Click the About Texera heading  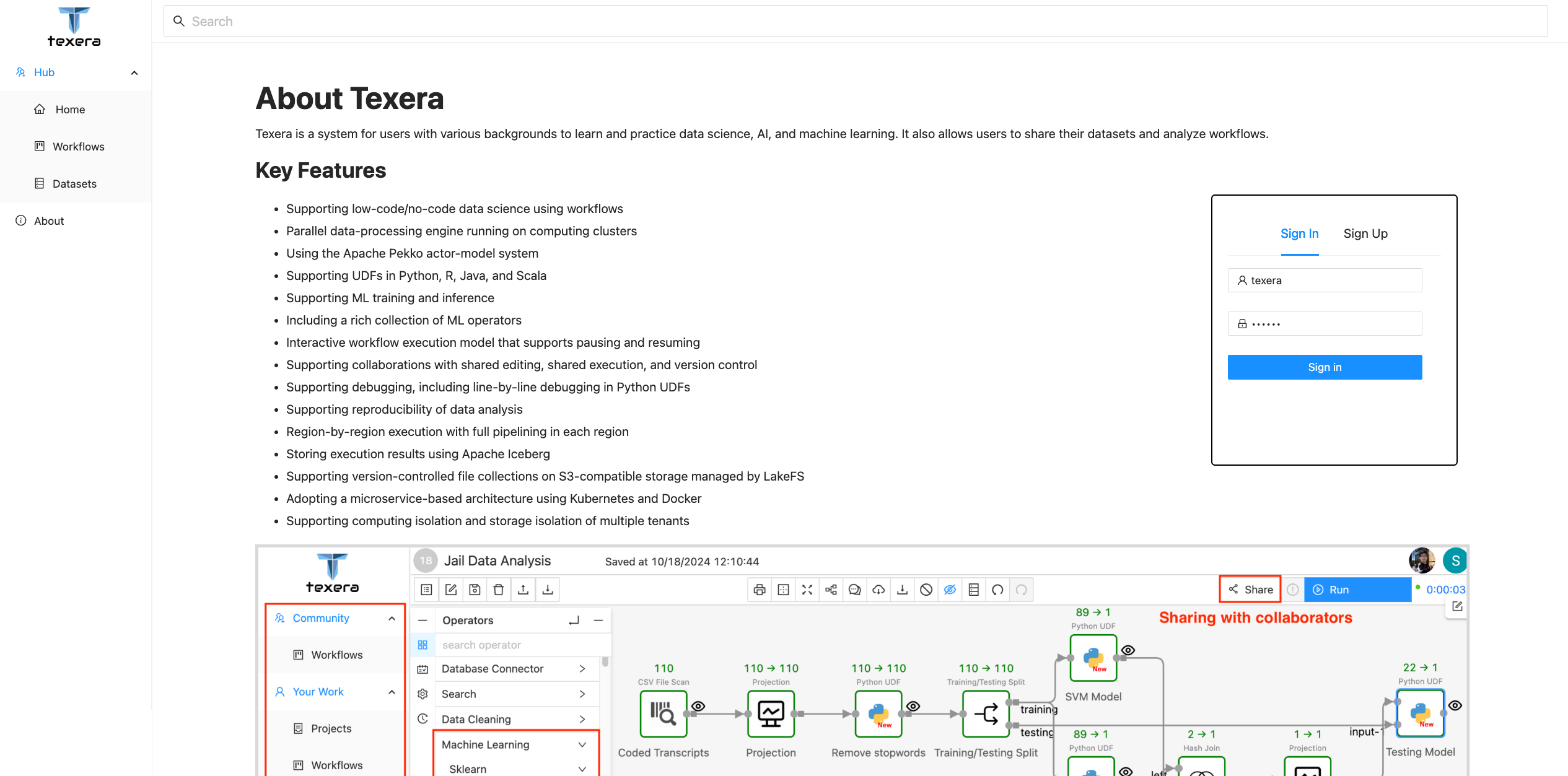click(349, 98)
